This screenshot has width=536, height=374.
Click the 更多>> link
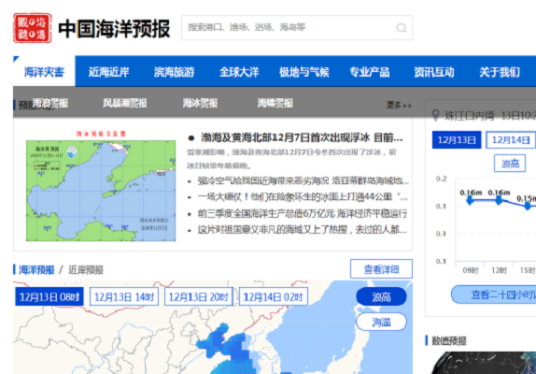(399, 105)
